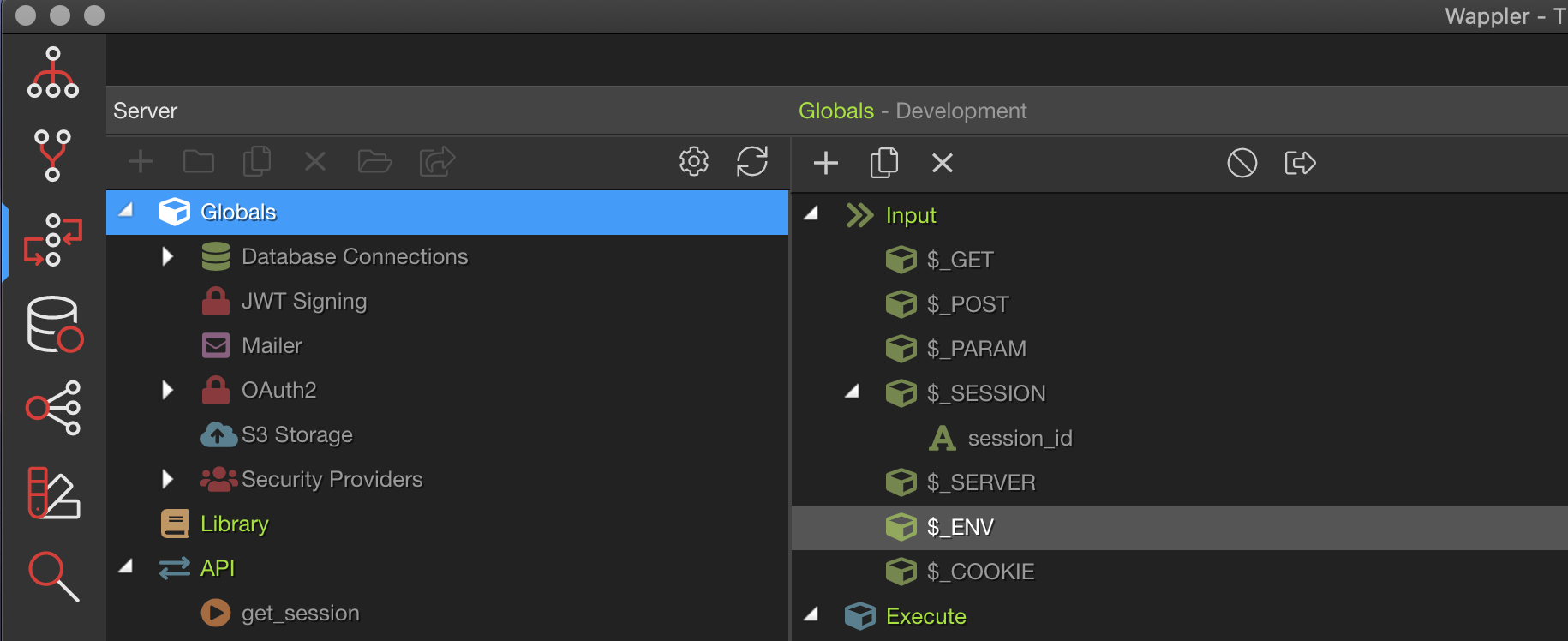
Task: Expand the OAuth2 tree node
Action: pos(168,390)
